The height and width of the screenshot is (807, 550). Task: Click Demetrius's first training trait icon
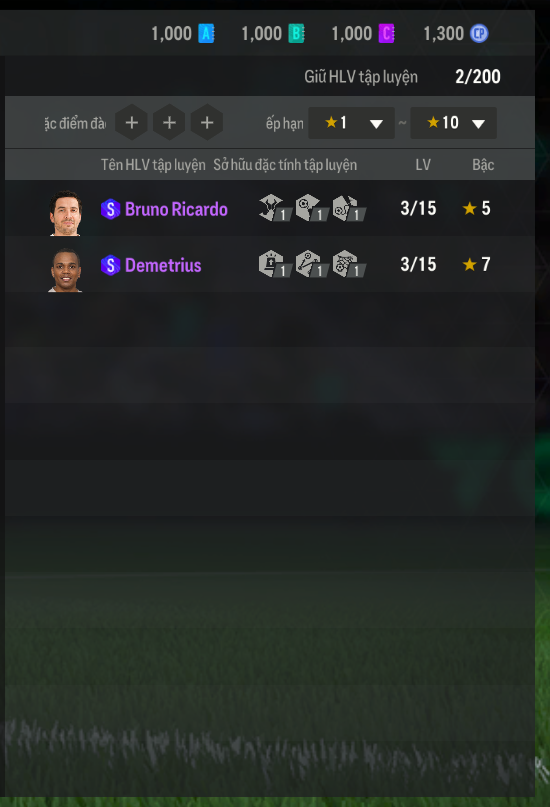click(275, 264)
